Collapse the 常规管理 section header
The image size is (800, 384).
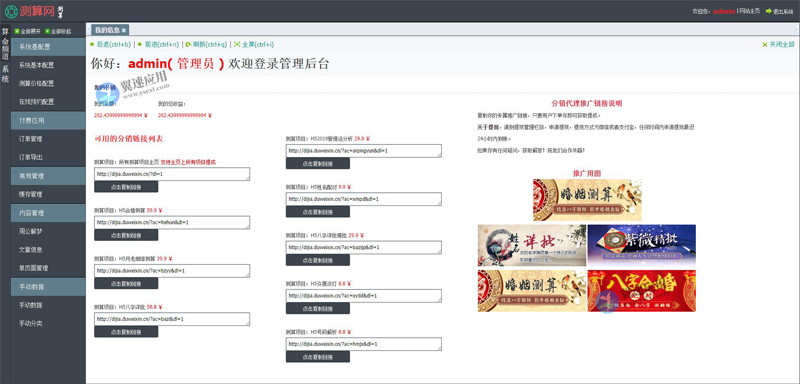48,176
